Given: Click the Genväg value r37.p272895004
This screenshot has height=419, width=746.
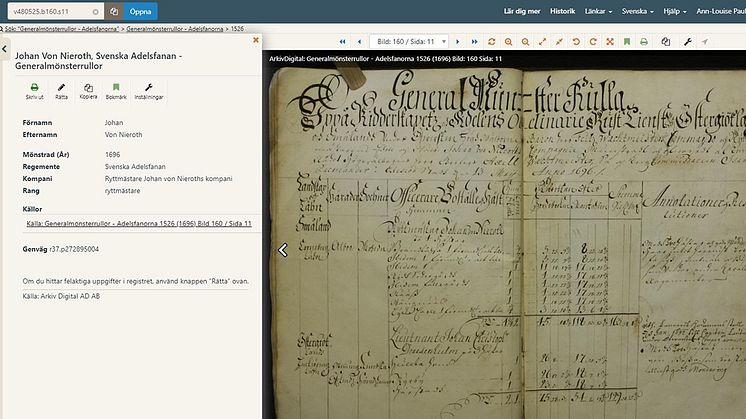Looking at the screenshot, I should coord(74,249).
